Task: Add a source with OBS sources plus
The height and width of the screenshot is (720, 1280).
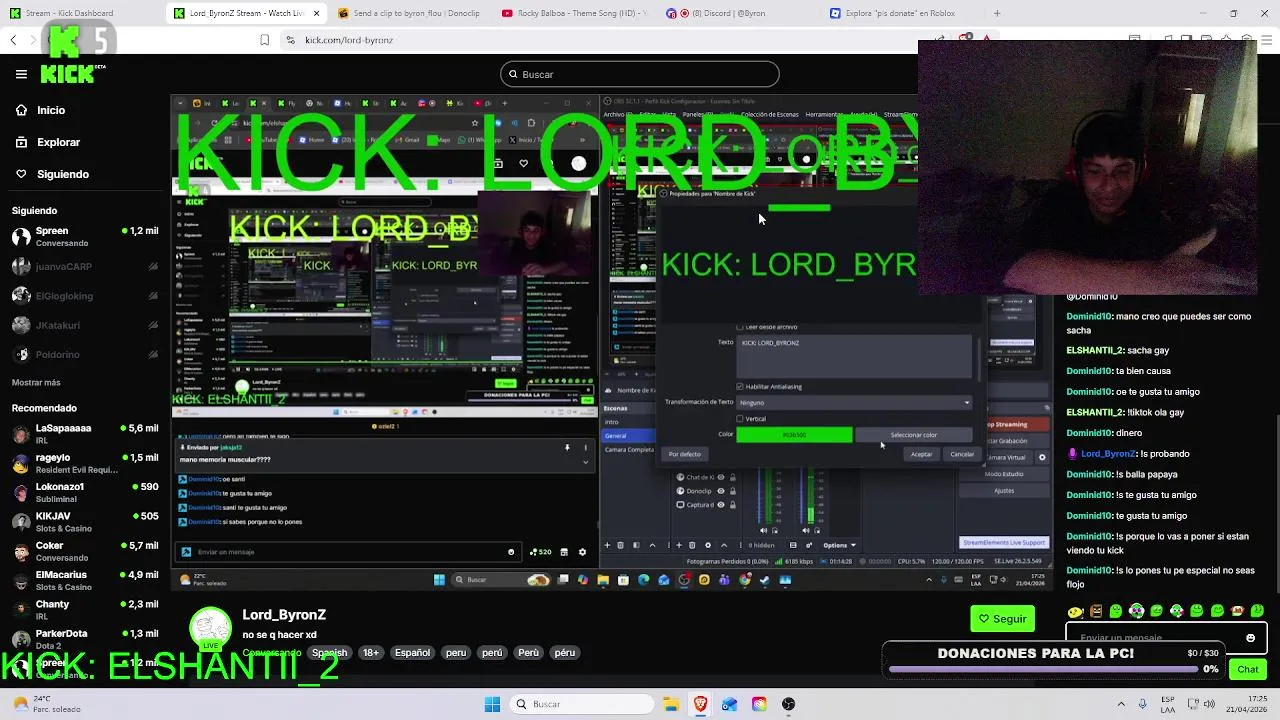Action: tap(679, 545)
